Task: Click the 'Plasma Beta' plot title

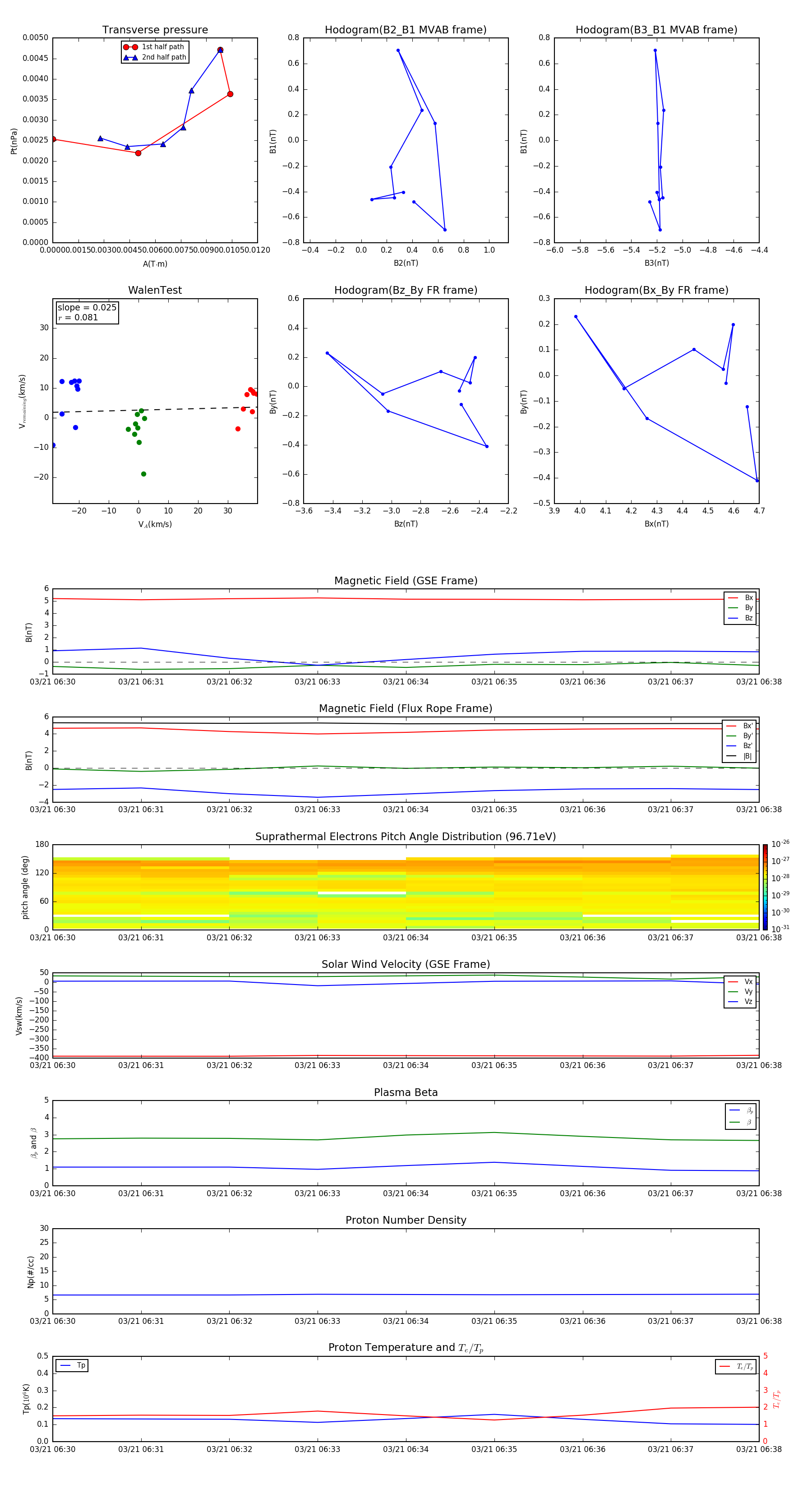Action: (x=406, y=1092)
